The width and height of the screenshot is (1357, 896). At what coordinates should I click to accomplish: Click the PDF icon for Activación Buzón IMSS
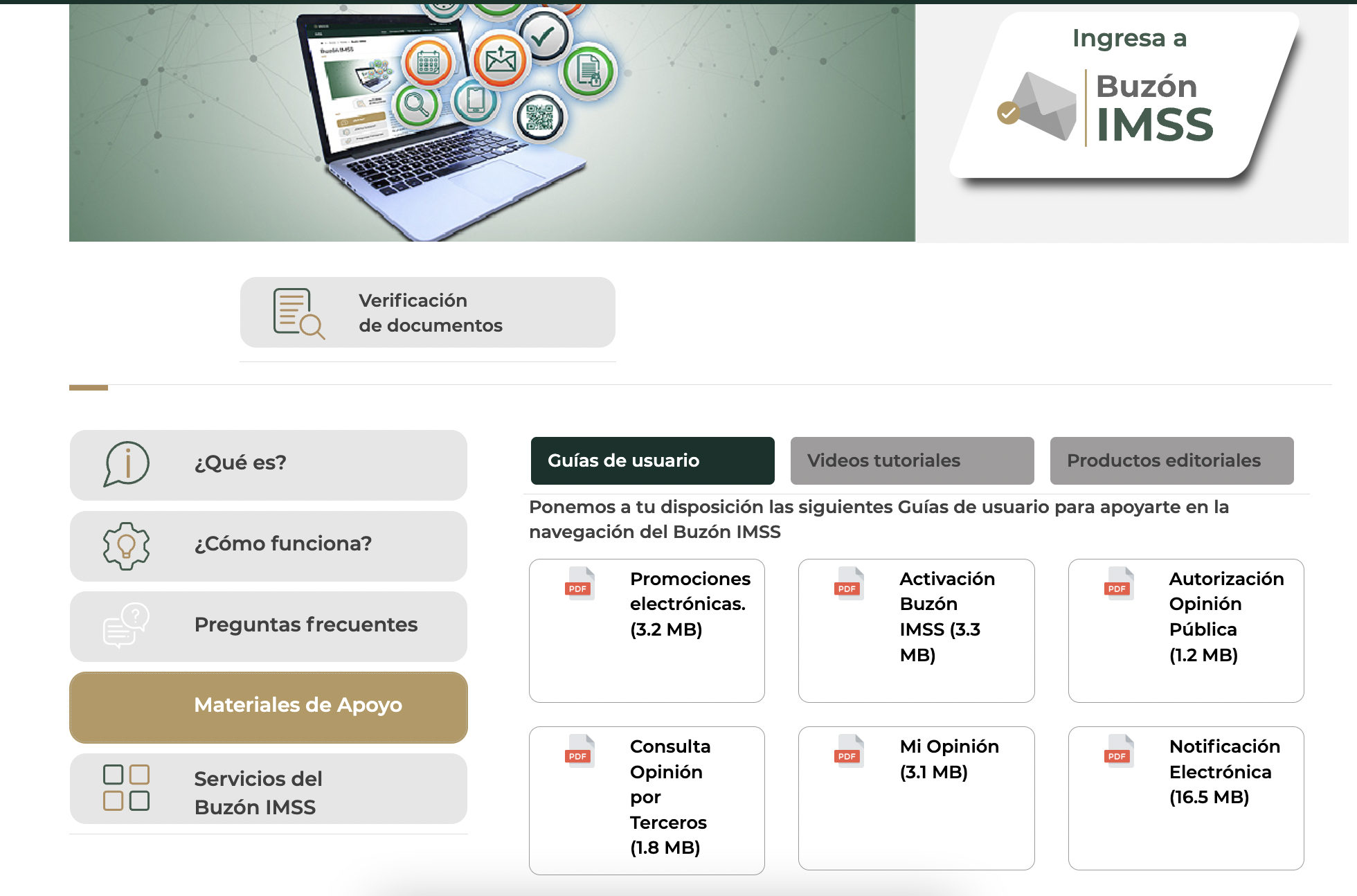point(849,583)
